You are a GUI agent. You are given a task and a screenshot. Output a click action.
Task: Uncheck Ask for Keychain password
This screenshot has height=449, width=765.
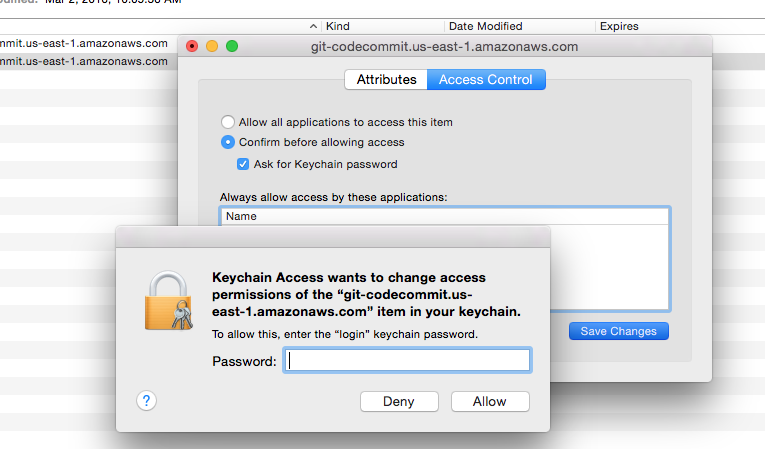[x=243, y=164]
